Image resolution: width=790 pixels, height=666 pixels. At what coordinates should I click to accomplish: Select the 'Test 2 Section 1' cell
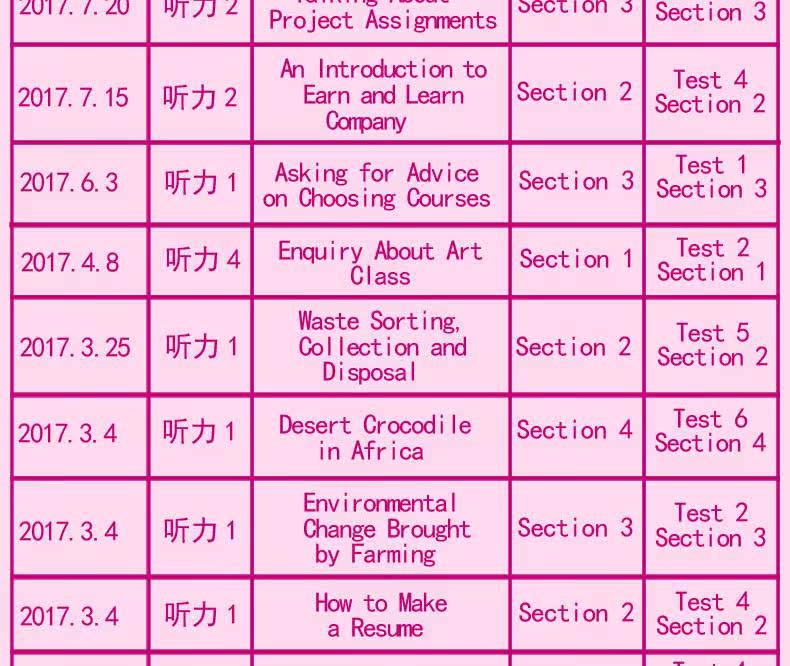[711, 260]
